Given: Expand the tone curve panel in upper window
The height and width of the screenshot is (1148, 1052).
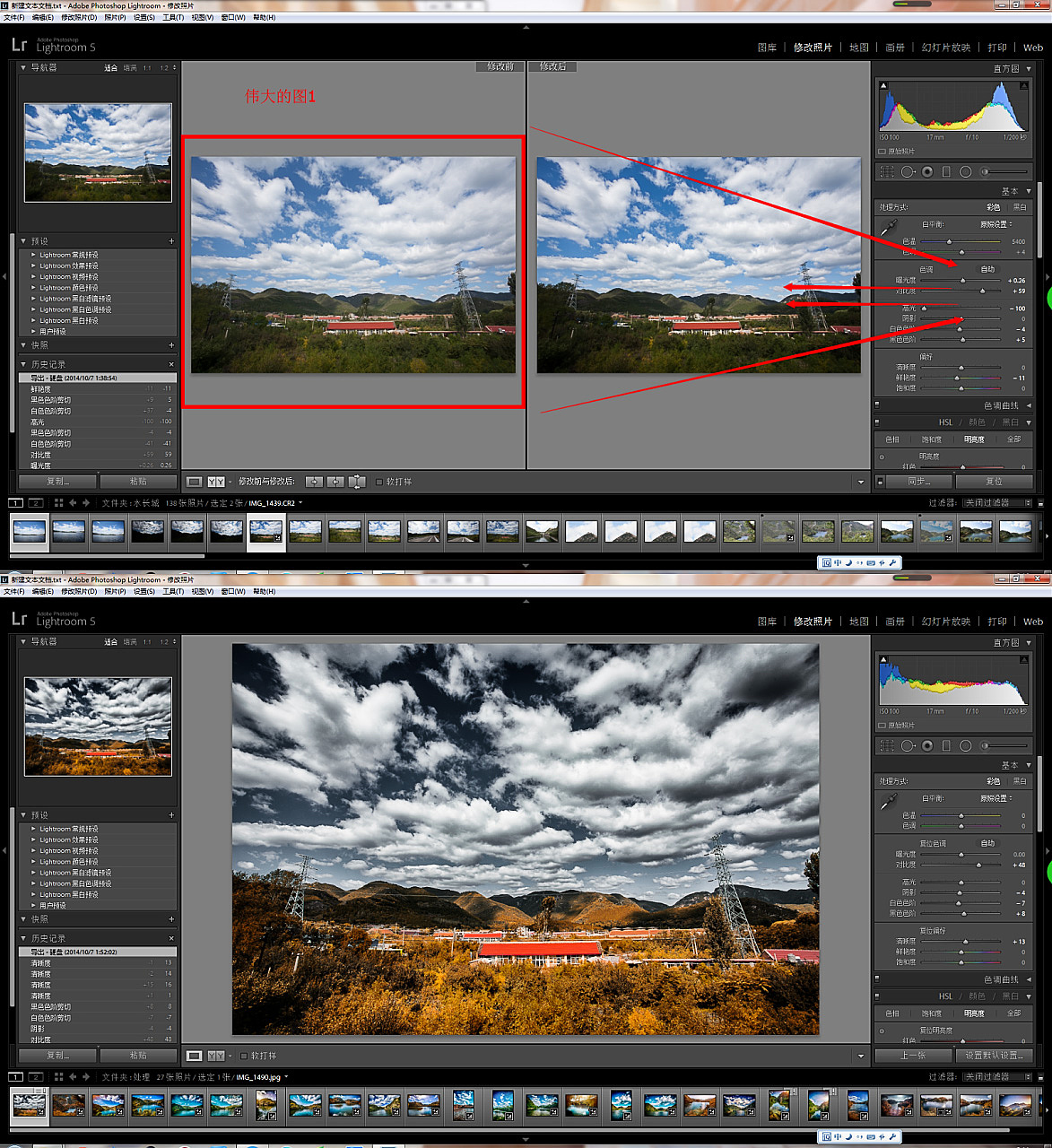Looking at the screenshot, I should [x=1029, y=405].
